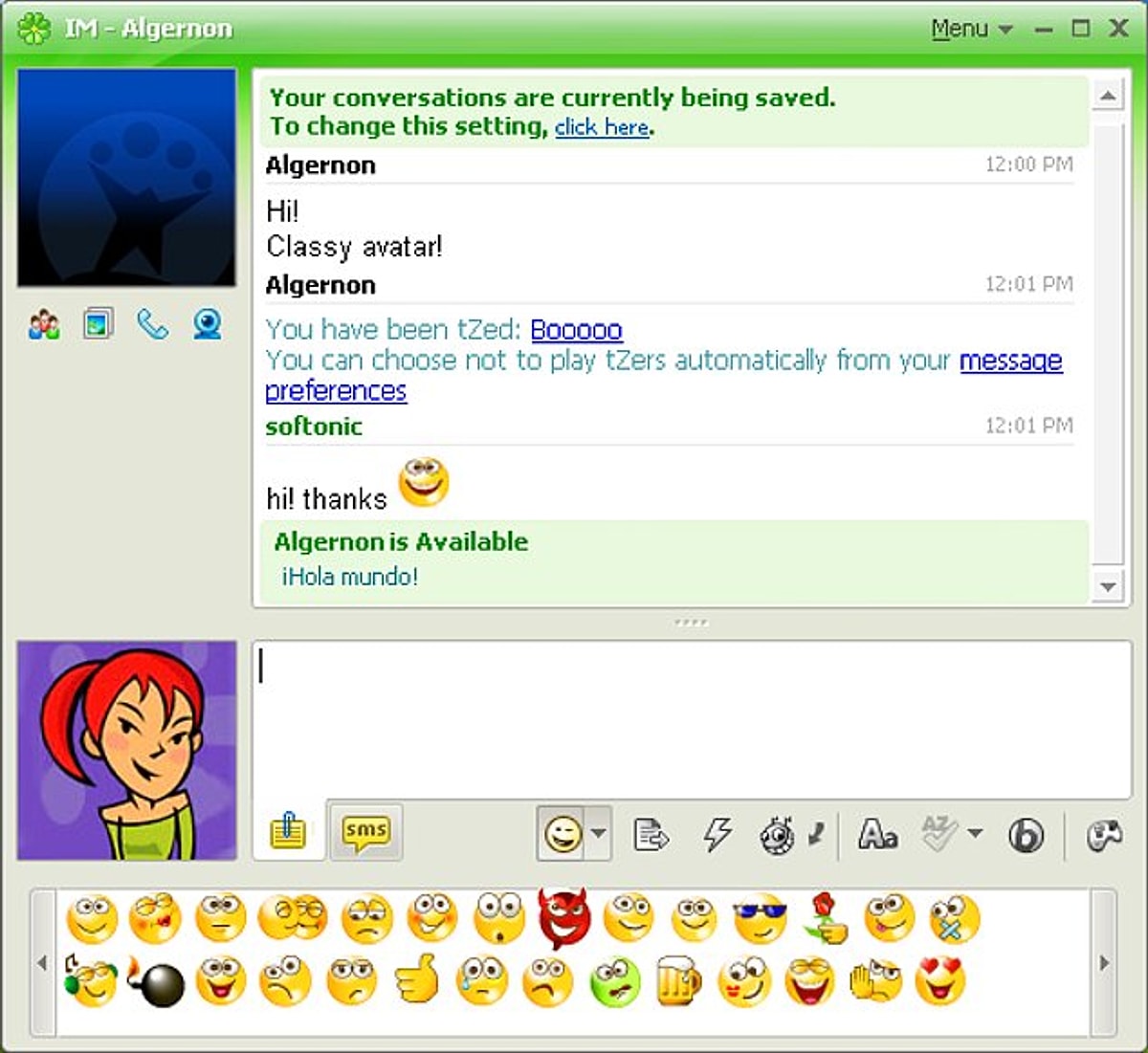Start webcam video chat

click(x=208, y=325)
